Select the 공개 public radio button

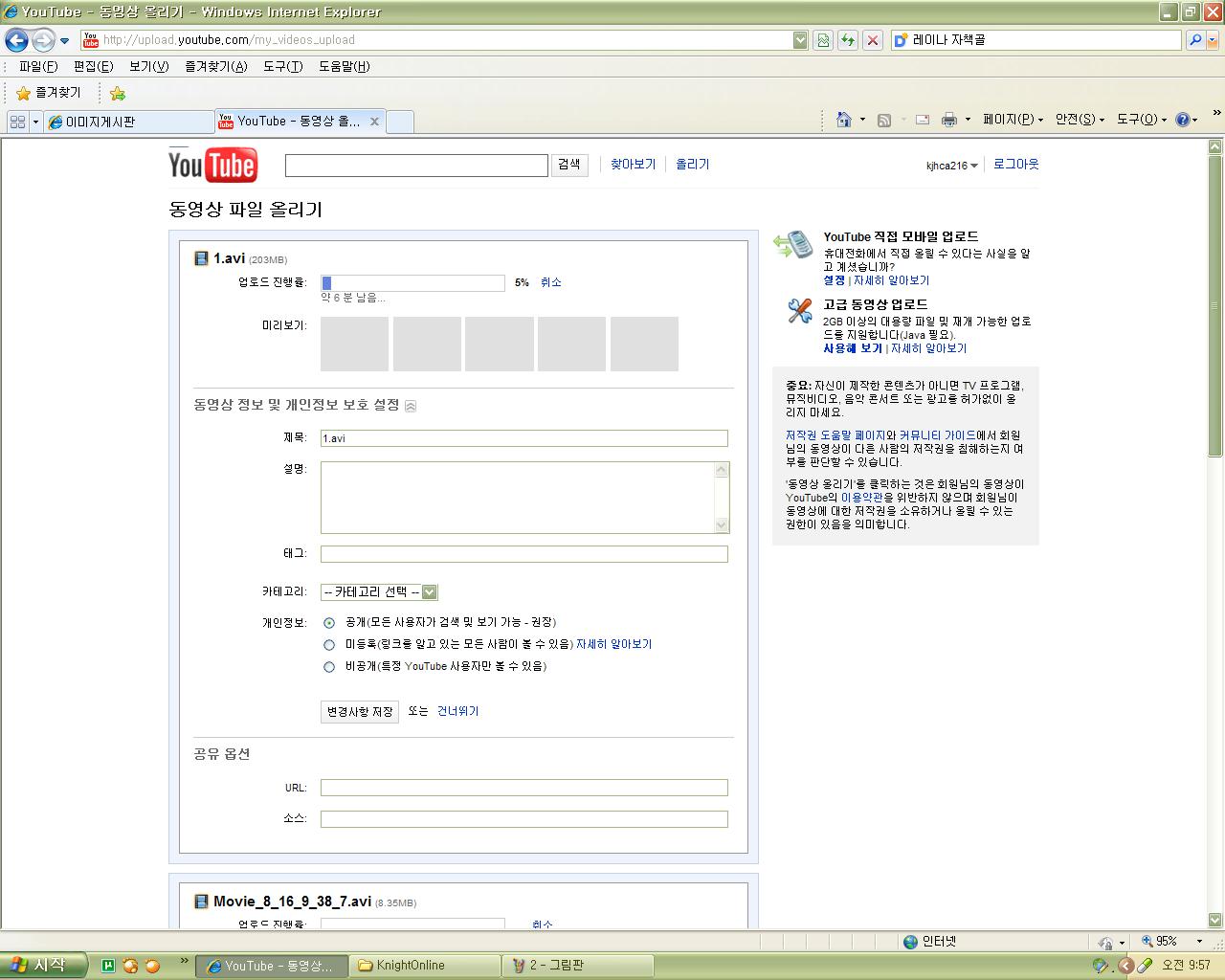point(329,623)
